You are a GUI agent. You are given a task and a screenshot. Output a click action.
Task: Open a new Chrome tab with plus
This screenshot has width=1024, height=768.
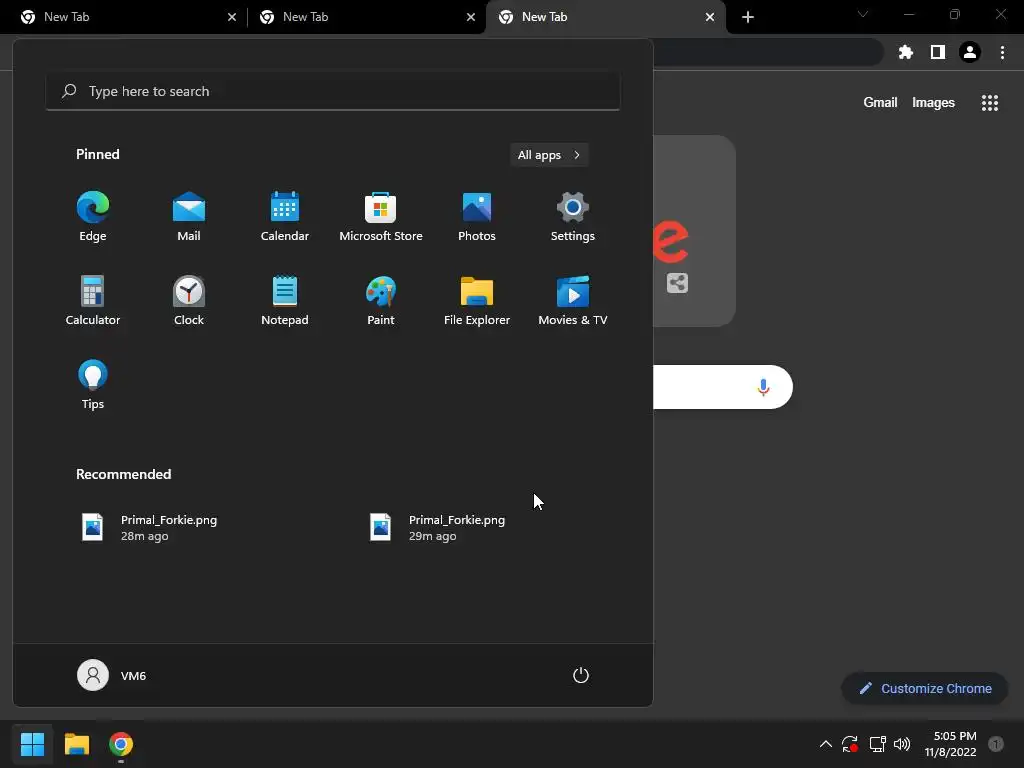point(748,17)
